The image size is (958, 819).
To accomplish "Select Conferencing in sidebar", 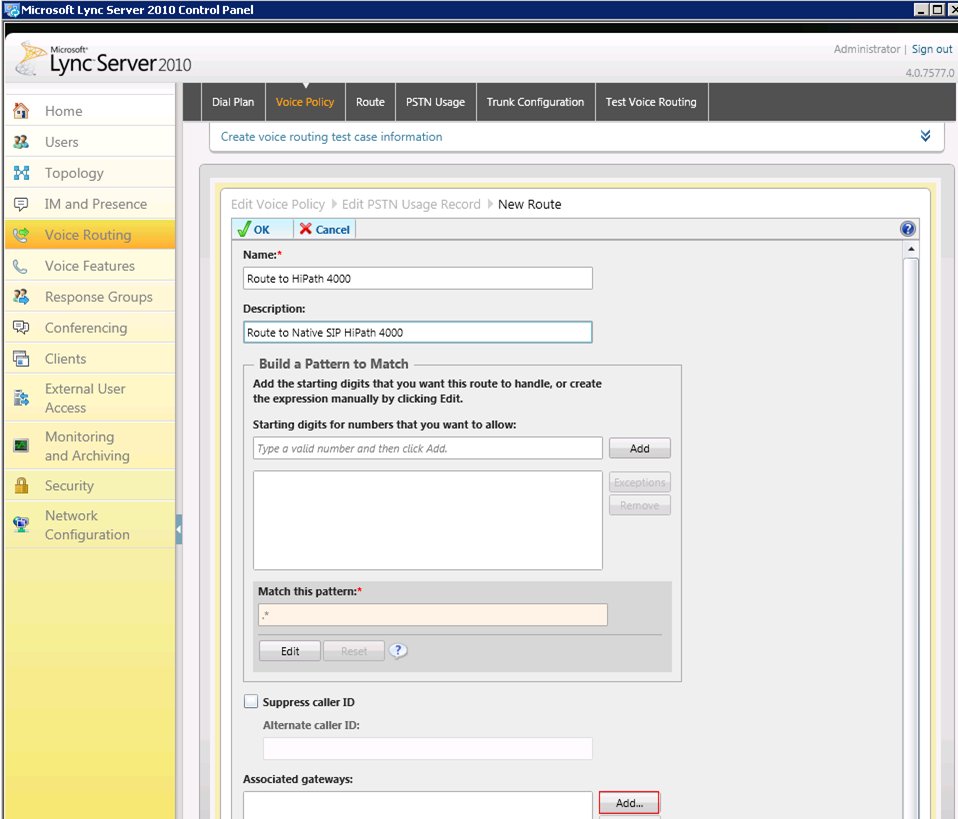I will click(90, 328).
